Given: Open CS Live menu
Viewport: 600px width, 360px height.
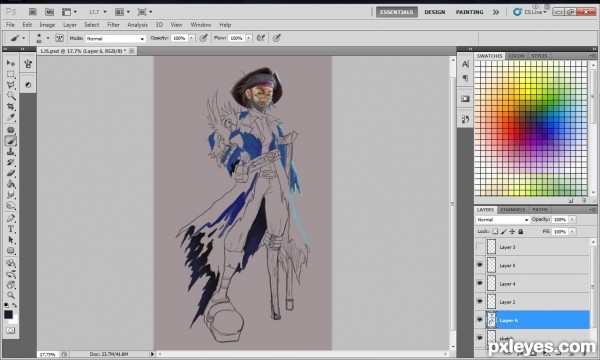Looking at the screenshot, I should [530, 12].
